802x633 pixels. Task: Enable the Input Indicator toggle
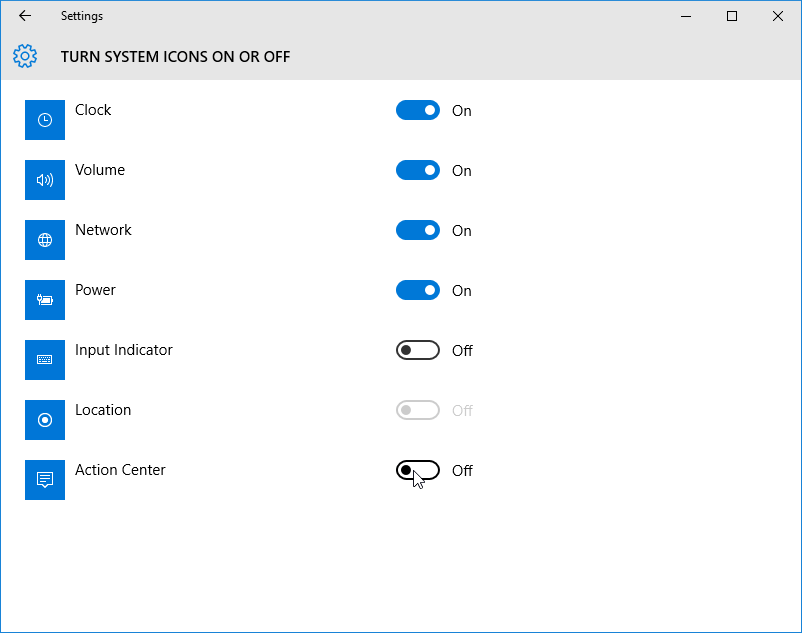418,350
